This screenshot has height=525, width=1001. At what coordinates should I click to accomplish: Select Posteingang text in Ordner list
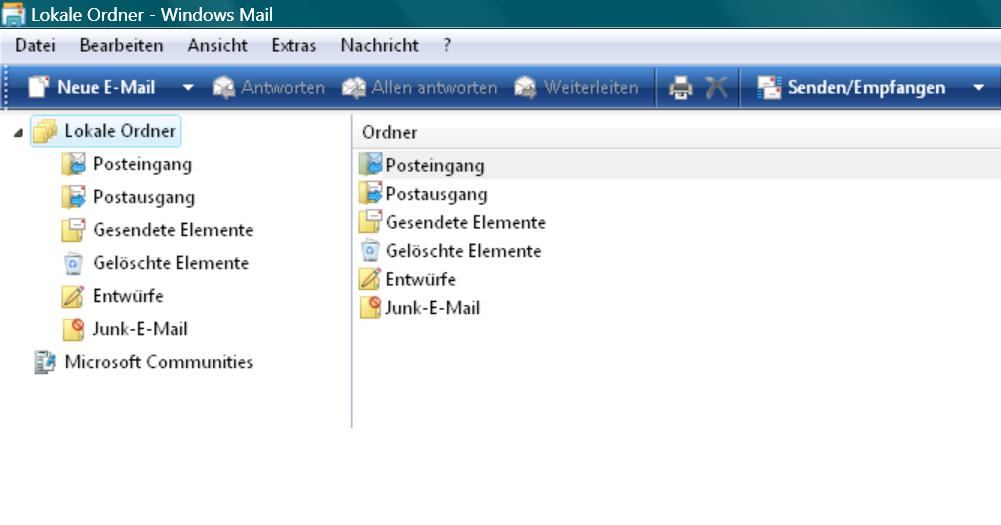[x=435, y=165]
